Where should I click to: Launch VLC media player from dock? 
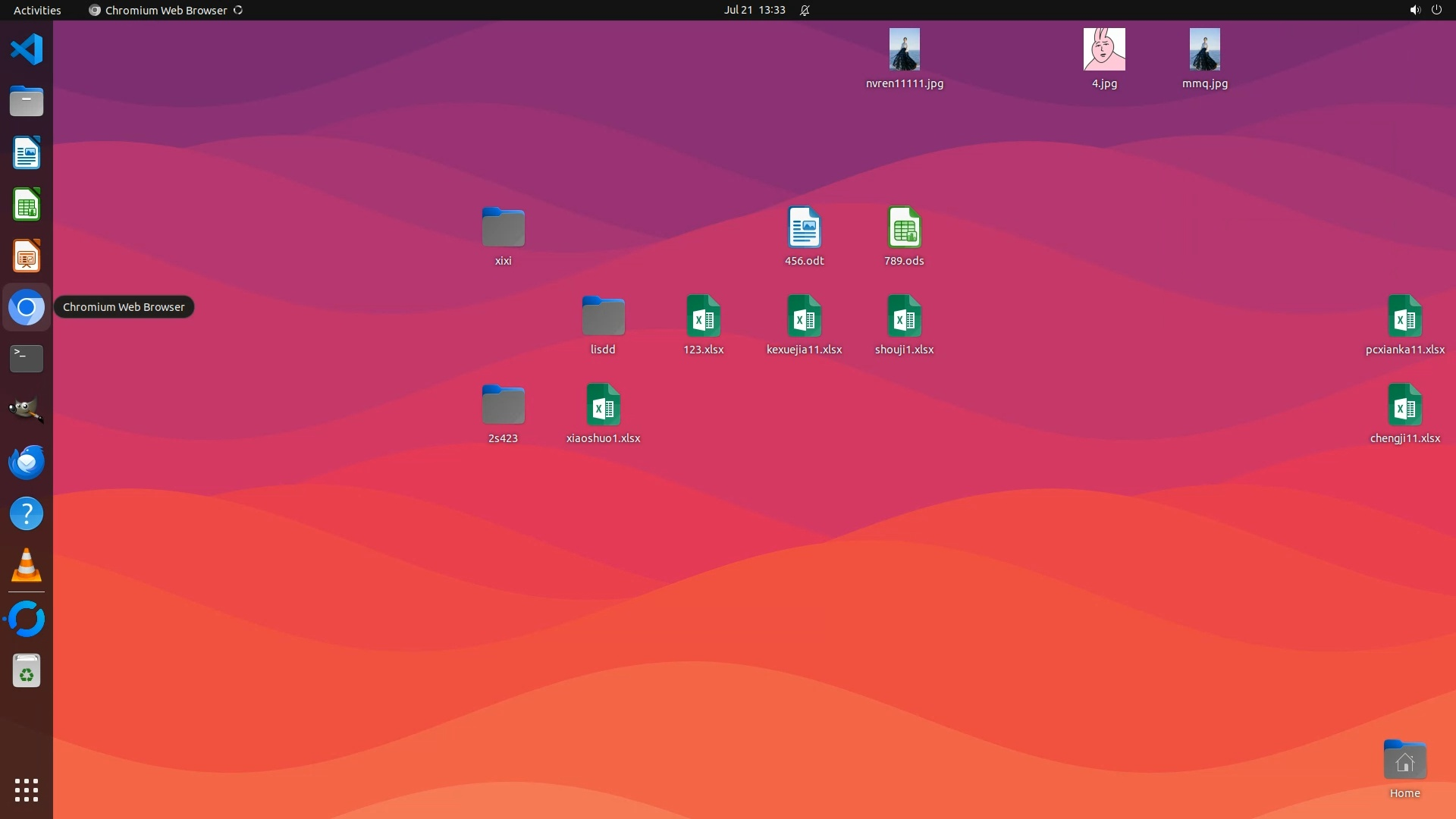27,565
